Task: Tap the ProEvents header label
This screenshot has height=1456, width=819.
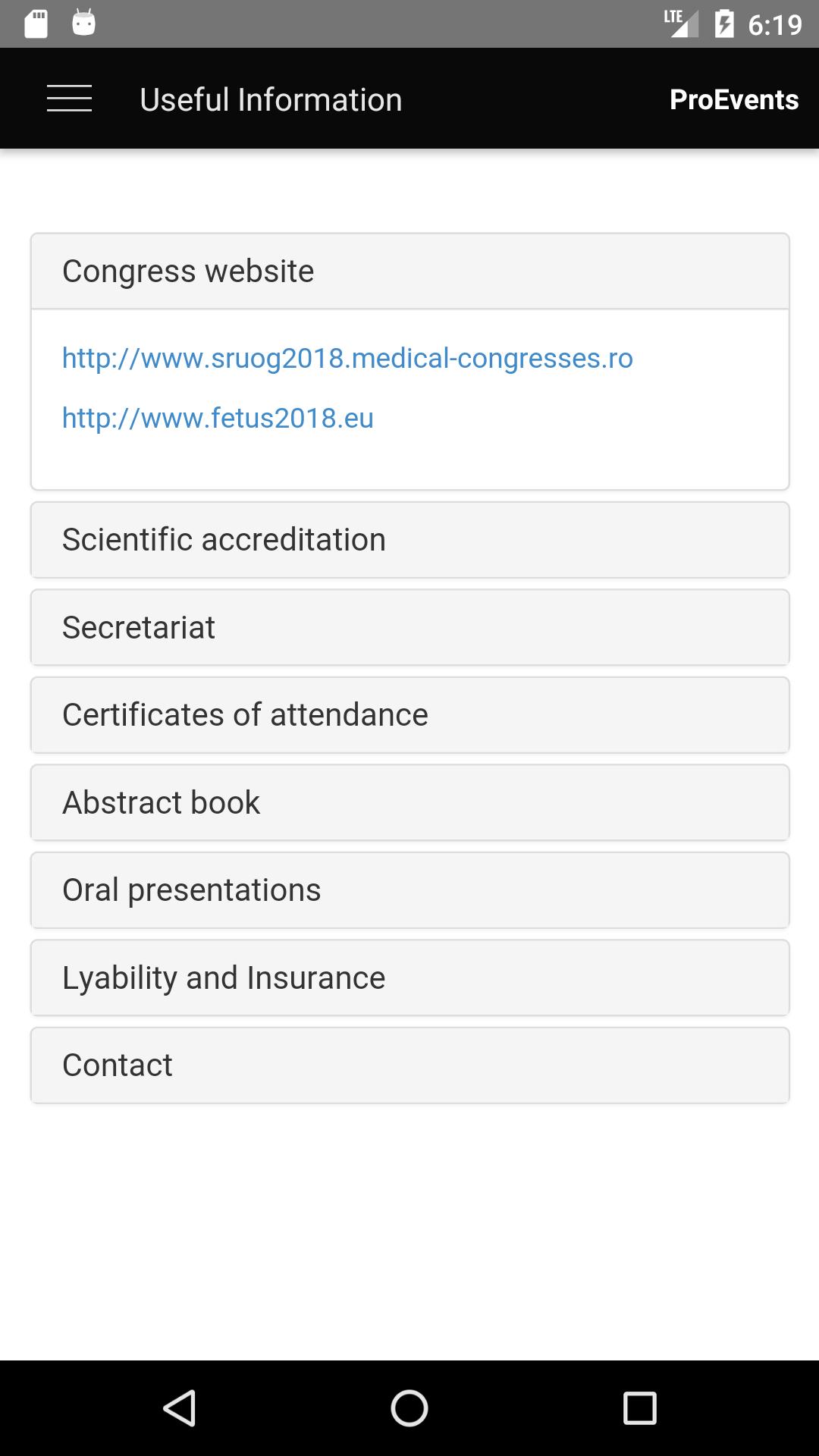Action: (x=733, y=99)
